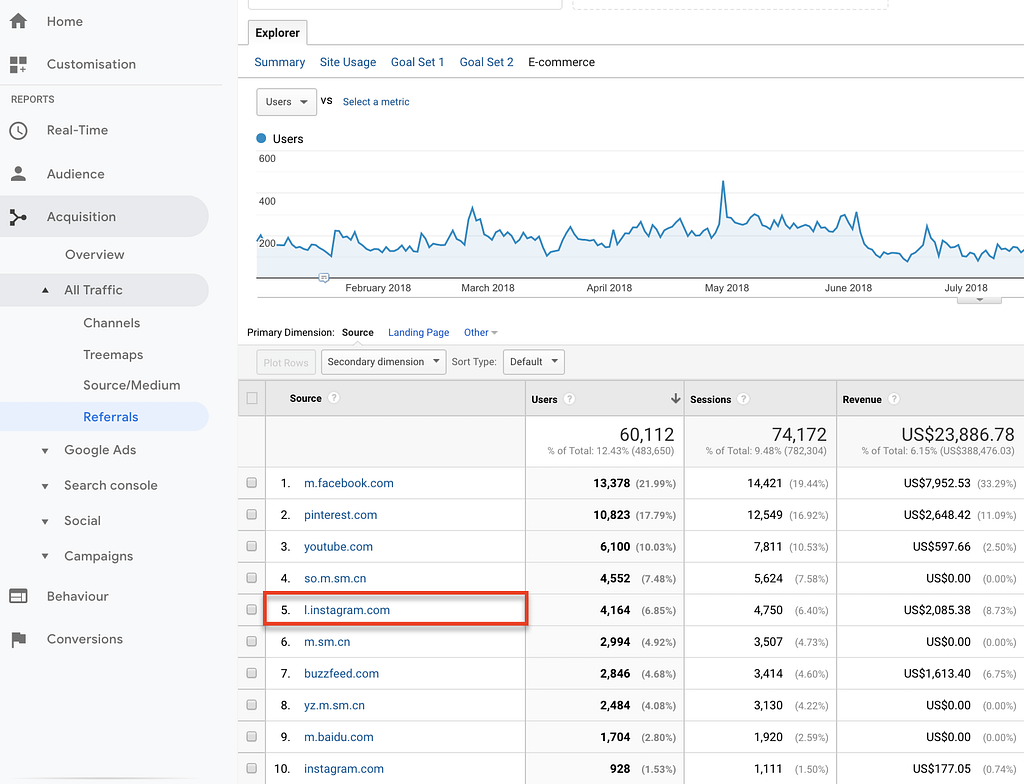The height and width of the screenshot is (784, 1024).
Task: Set Primary Dimension to Landing Page
Action: (x=418, y=332)
